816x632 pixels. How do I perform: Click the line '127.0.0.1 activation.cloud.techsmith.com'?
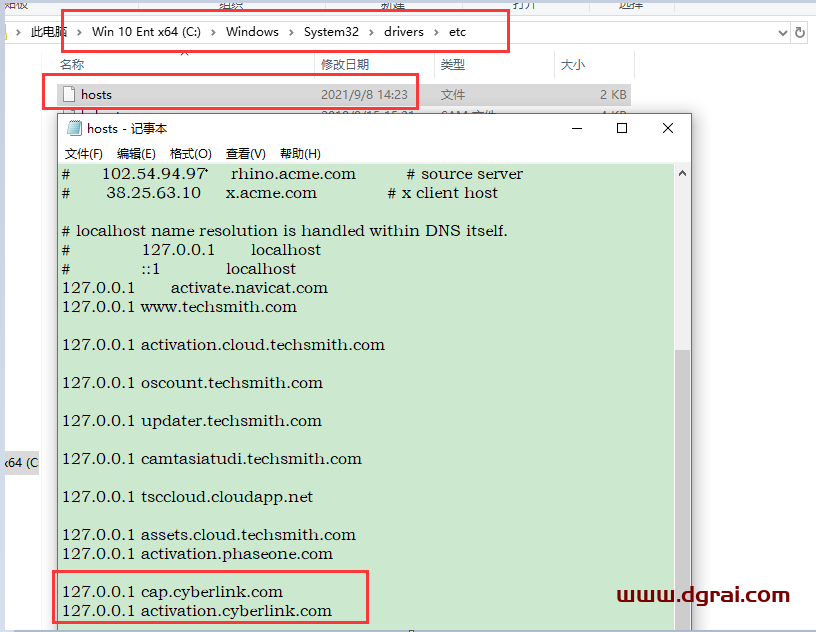coord(223,345)
